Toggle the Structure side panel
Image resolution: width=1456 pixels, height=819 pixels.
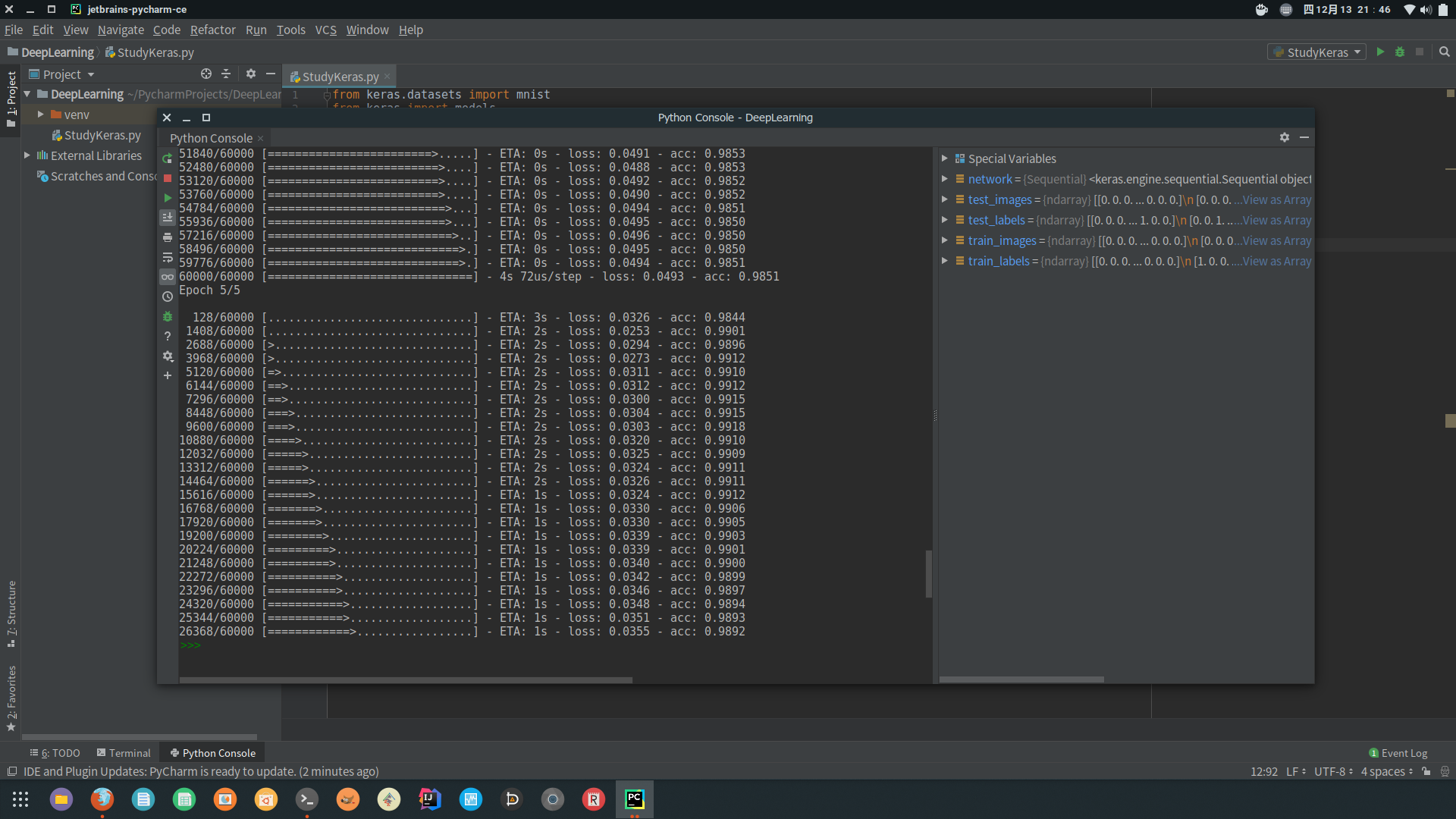11,613
